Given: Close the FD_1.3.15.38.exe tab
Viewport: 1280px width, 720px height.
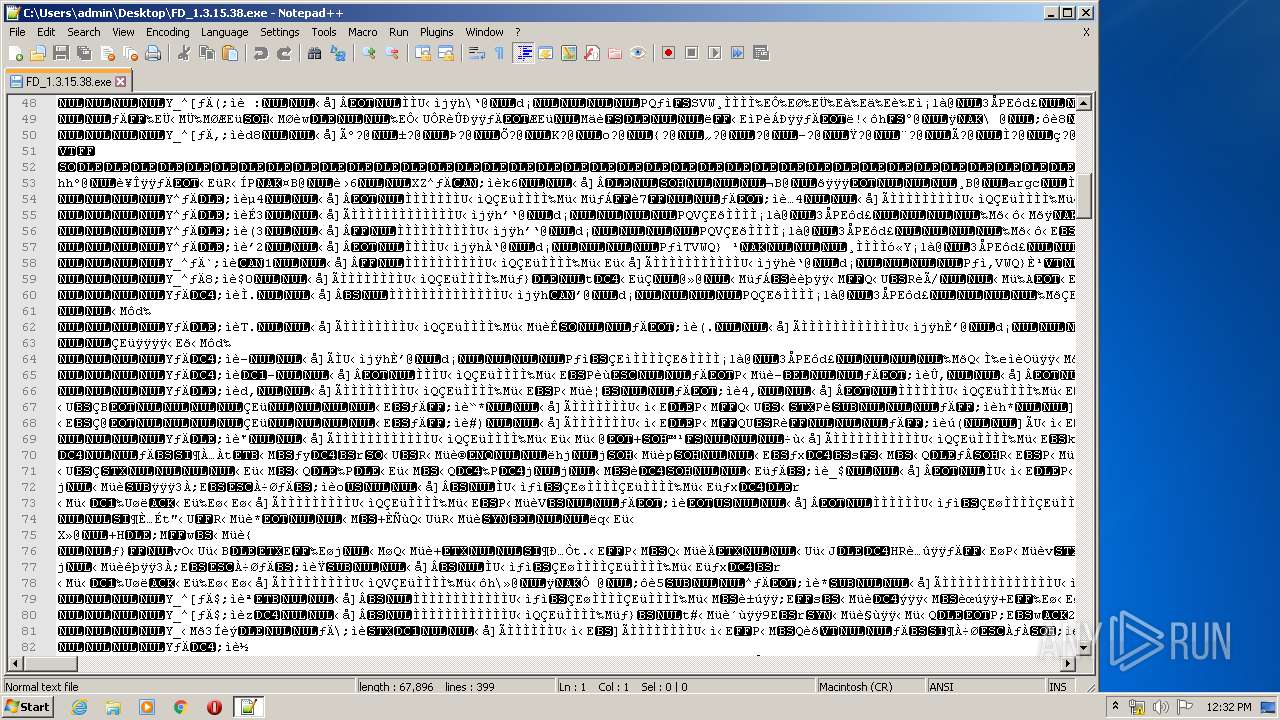Looking at the screenshot, I should click(x=121, y=82).
